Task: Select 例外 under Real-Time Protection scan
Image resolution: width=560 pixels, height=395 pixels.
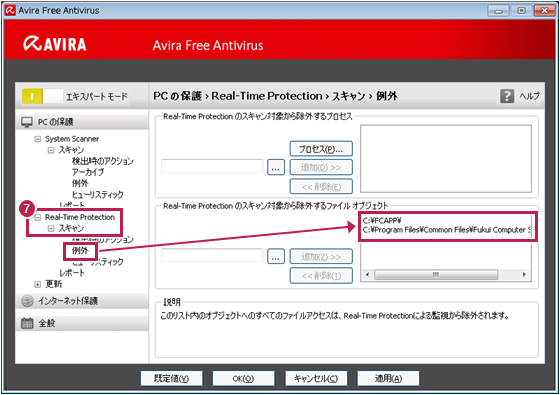Action: click(80, 251)
